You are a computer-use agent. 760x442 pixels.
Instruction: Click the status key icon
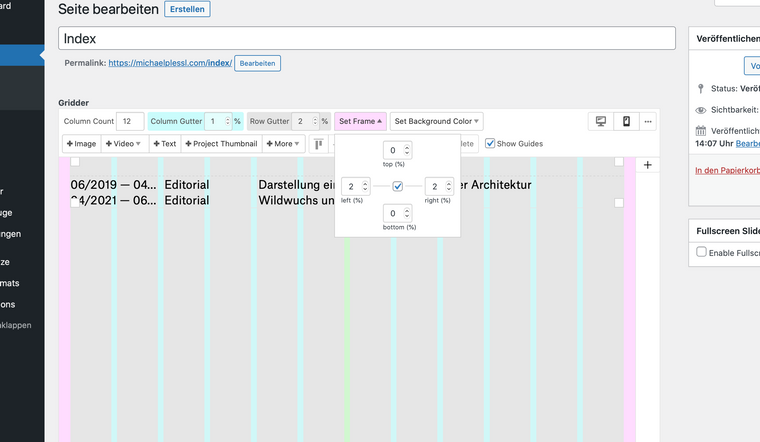click(701, 88)
